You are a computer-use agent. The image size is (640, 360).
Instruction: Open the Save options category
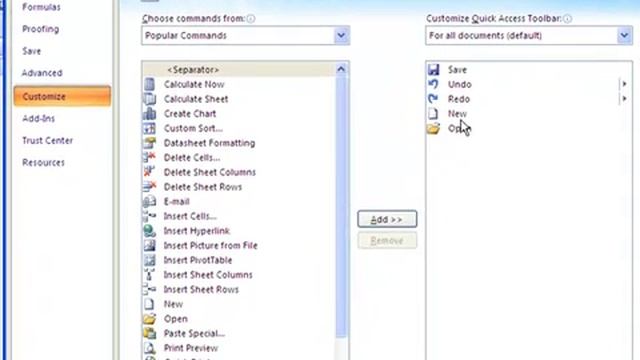pyautogui.click(x=31, y=51)
